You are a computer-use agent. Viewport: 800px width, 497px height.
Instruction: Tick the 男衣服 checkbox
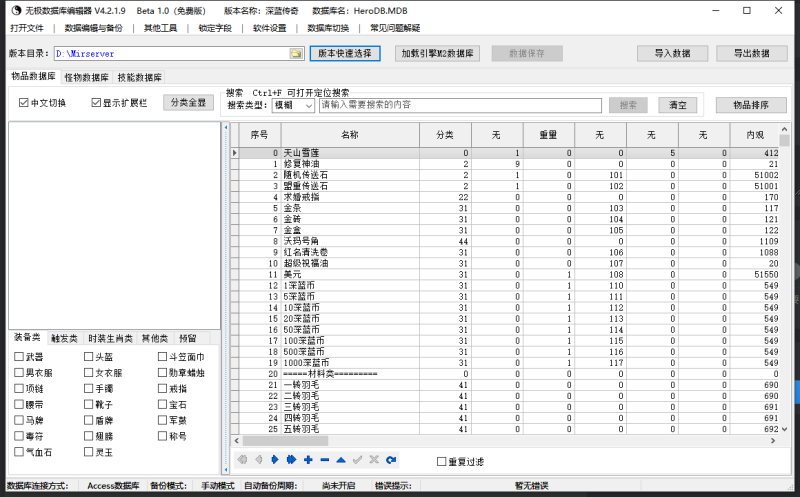tap(19, 372)
